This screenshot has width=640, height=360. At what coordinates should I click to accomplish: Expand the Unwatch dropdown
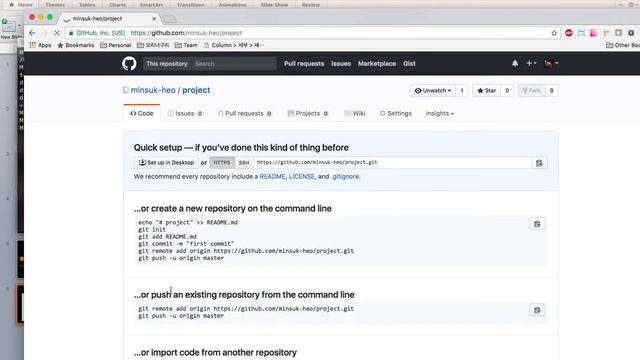point(433,91)
